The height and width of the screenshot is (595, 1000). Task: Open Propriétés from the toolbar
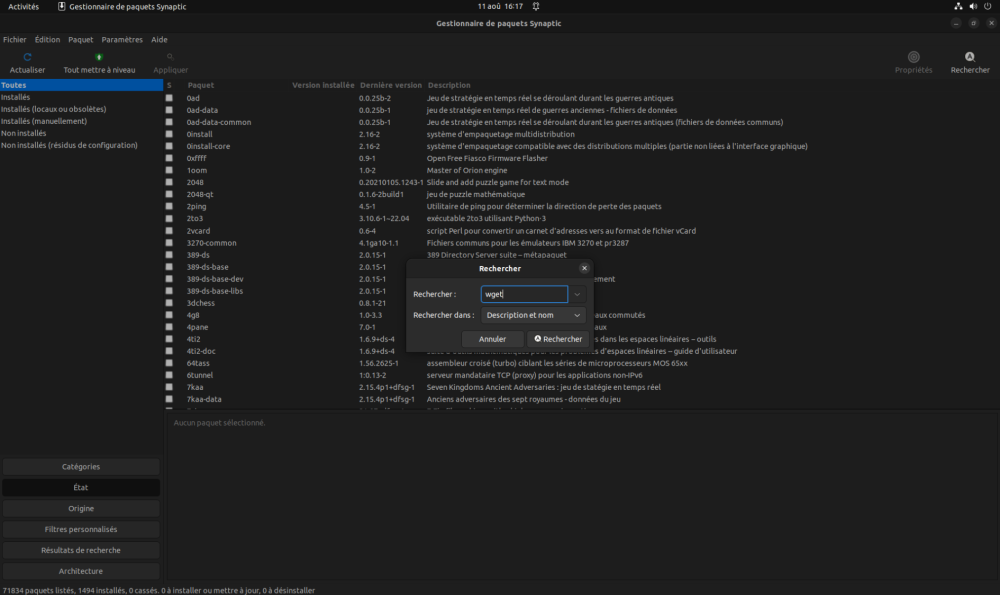click(913, 58)
